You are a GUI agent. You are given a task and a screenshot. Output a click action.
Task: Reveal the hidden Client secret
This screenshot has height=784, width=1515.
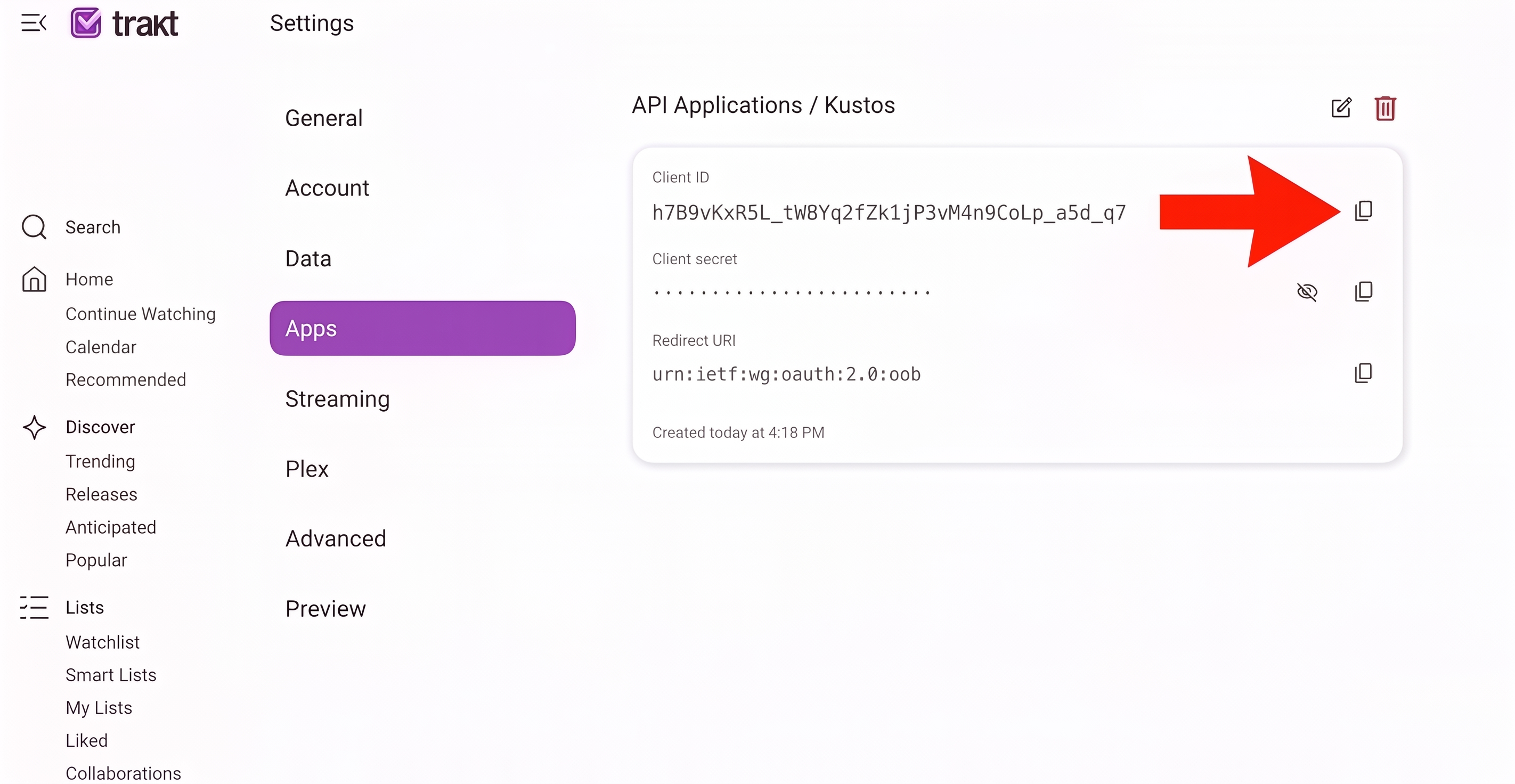tap(1307, 292)
